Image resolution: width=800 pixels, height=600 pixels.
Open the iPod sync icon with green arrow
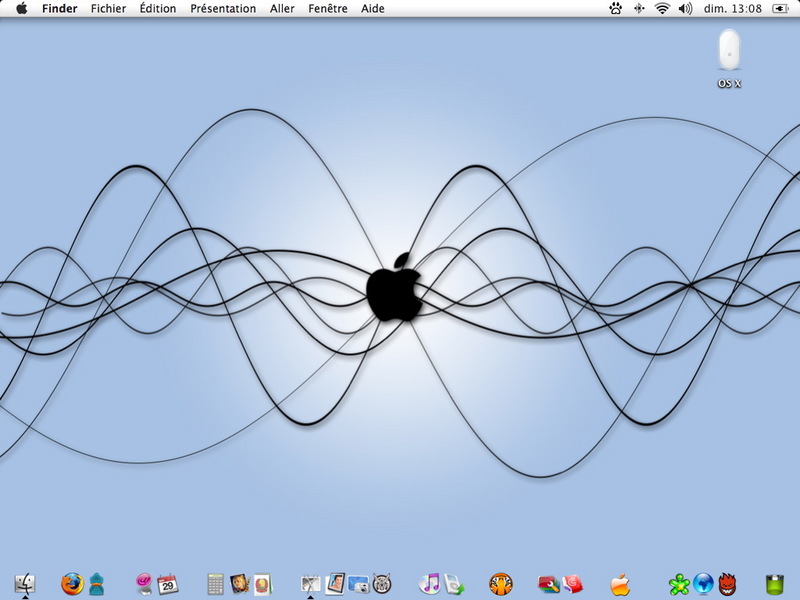point(454,584)
